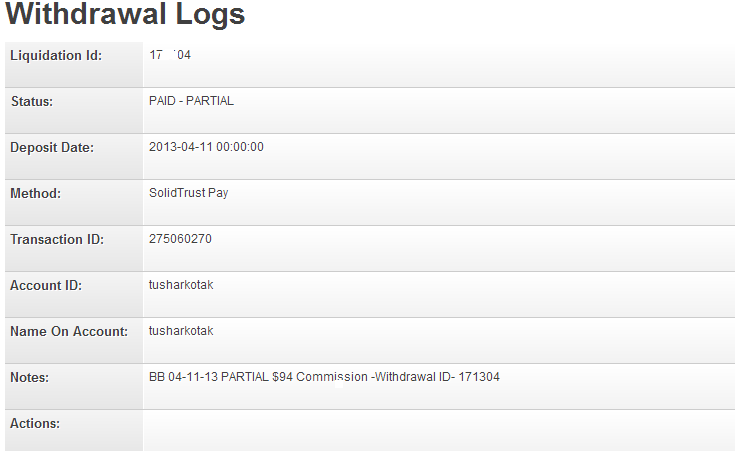This screenshot has height=451, width=752.
Task: Click the Deposit Date label
Action: 52,147
